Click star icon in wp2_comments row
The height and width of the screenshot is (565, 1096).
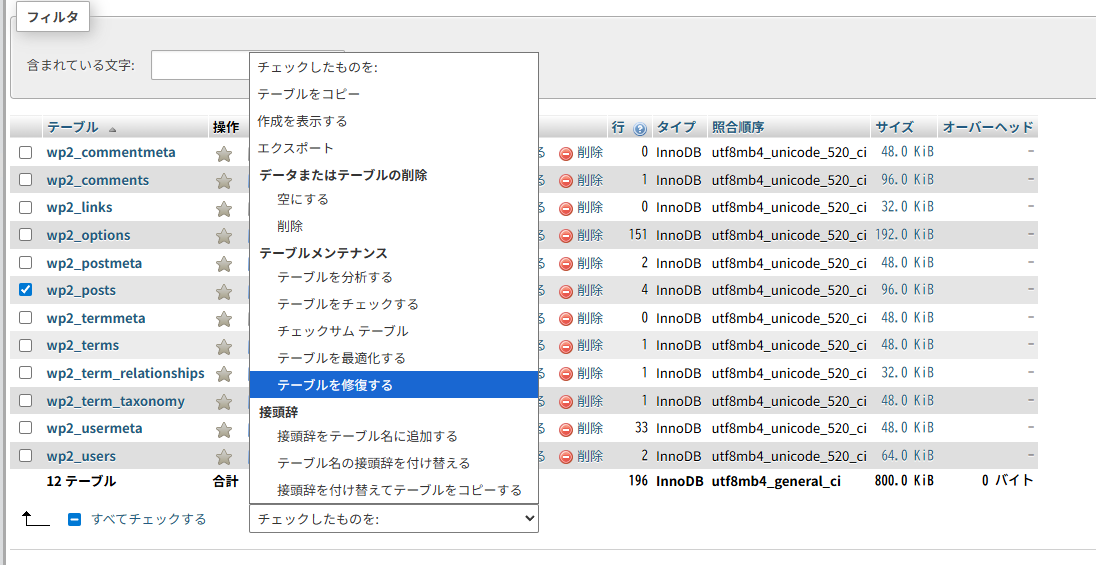(224, 181)
